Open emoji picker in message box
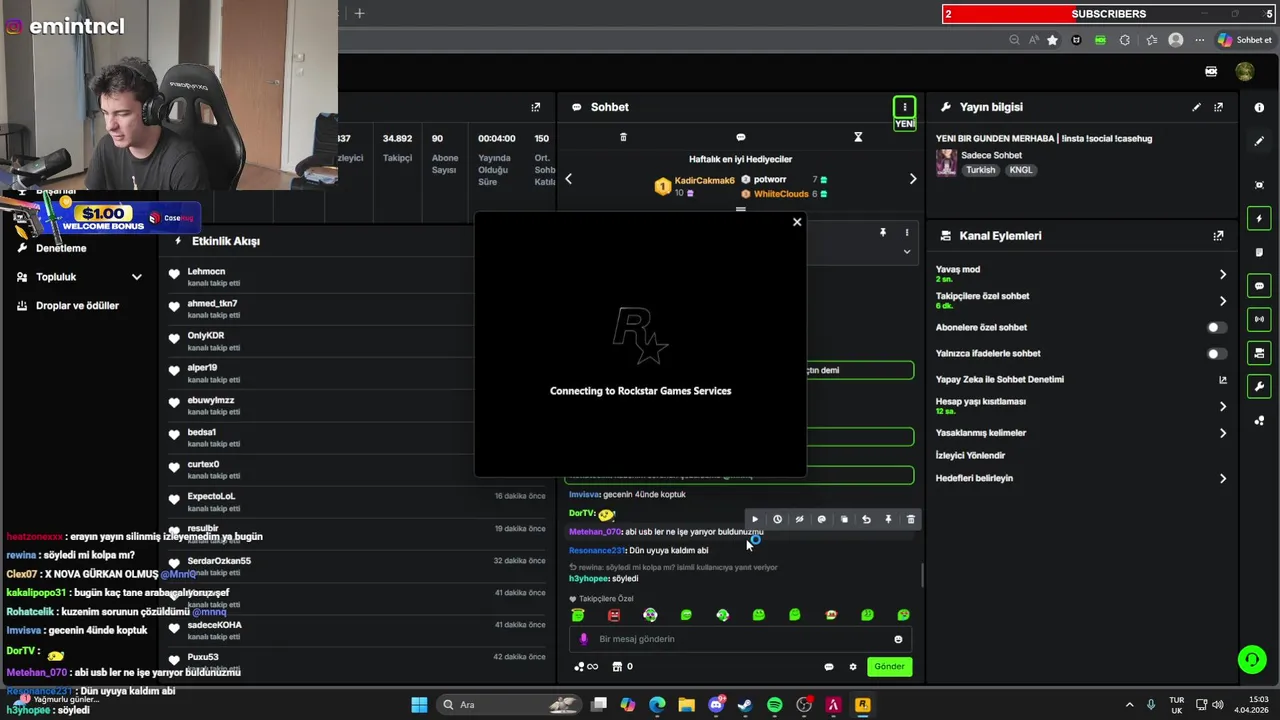Screen dimensions: 1280x720 click(898, 639)
